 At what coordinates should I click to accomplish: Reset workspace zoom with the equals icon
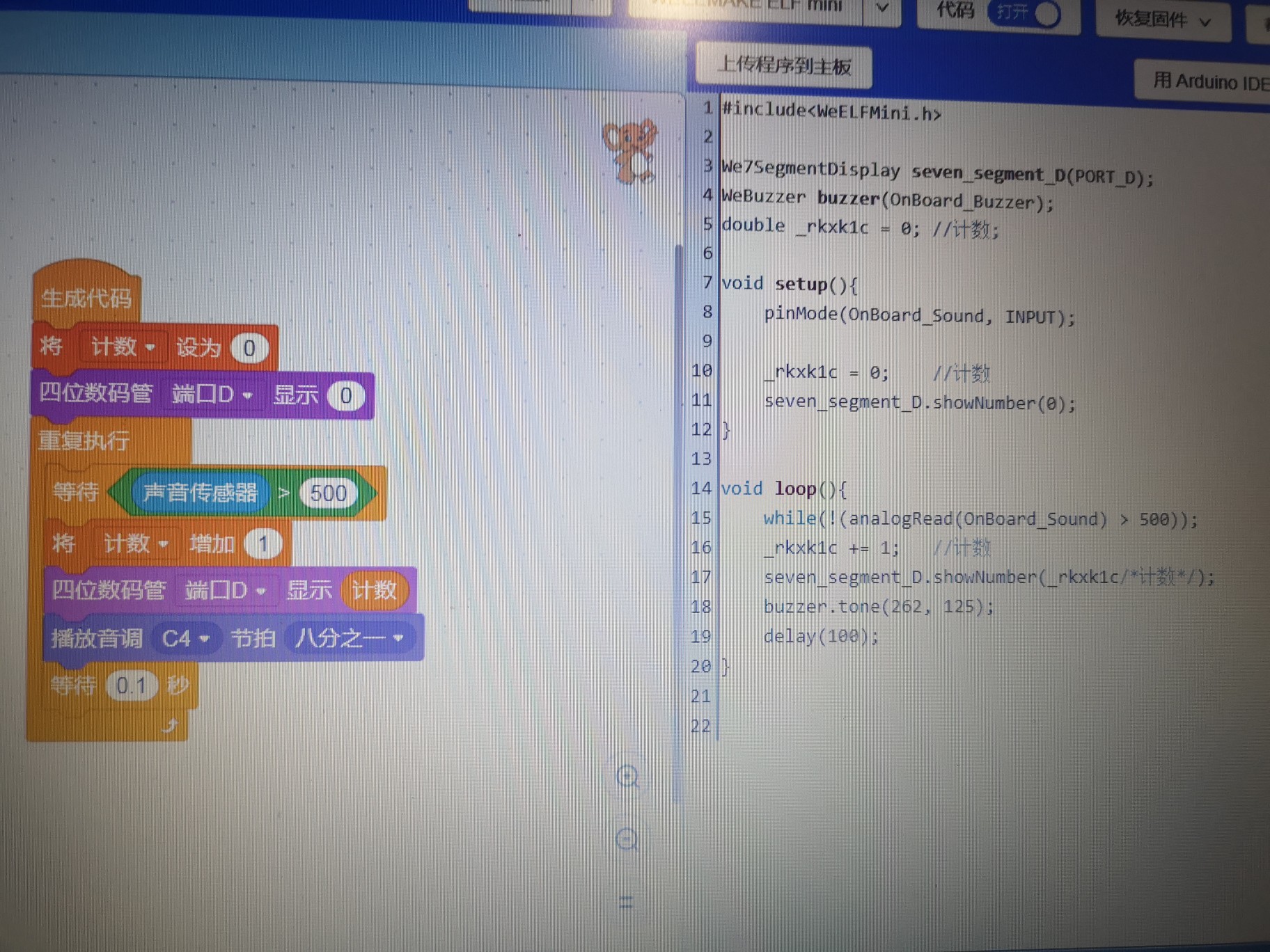[627, 903]
